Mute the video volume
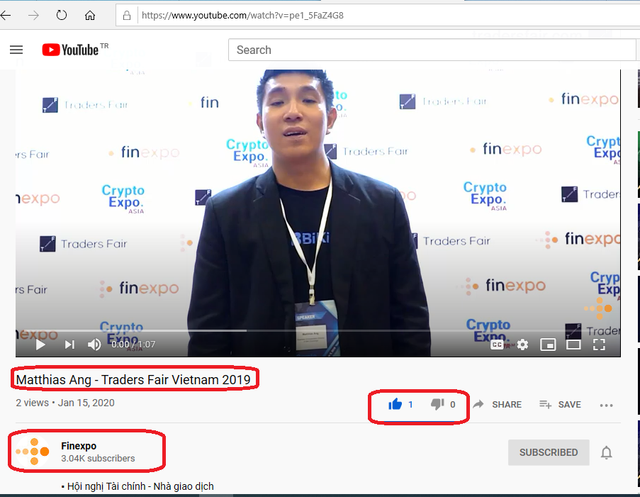 [x=94, y=345]
